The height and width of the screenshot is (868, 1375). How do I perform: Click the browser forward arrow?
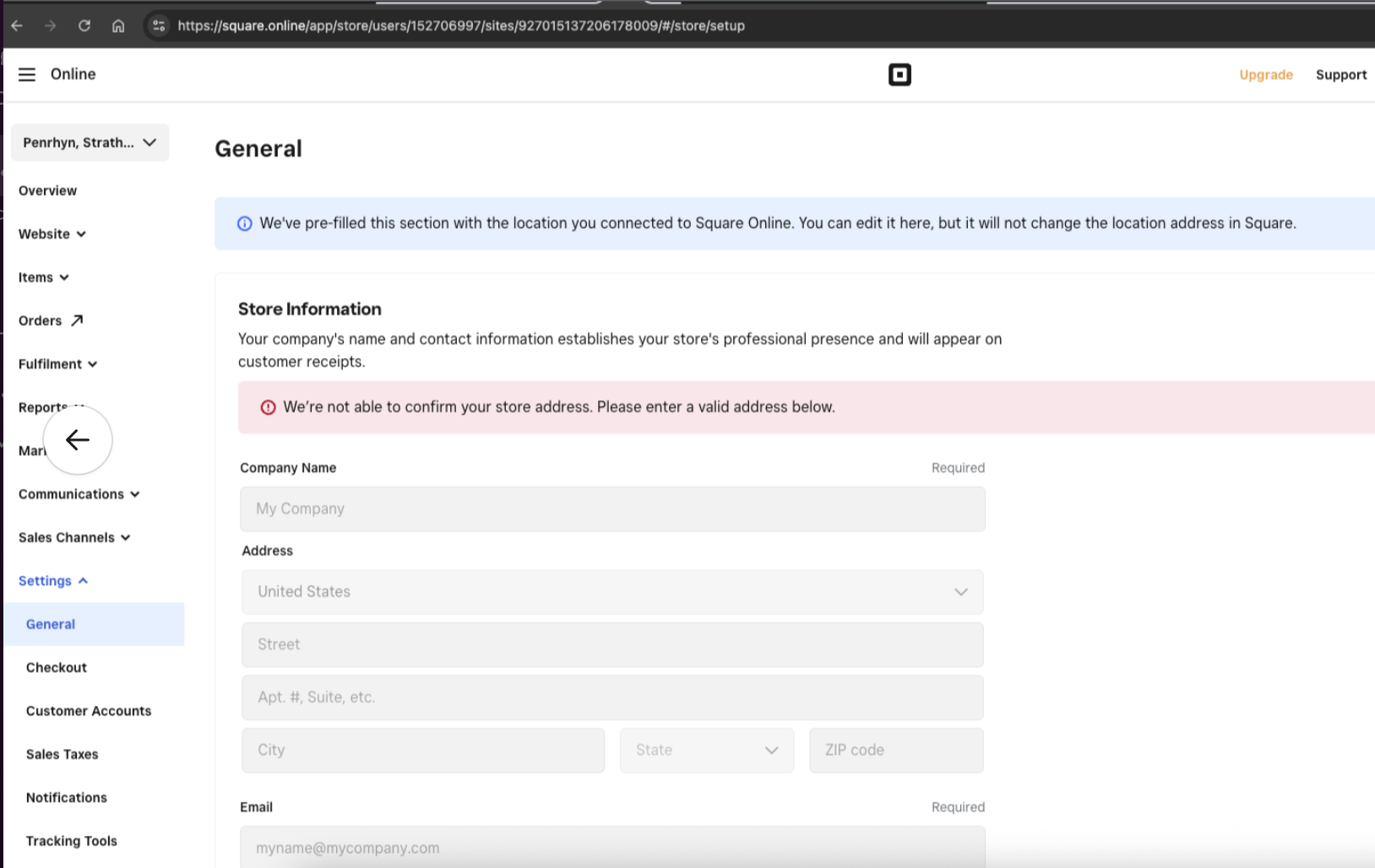pos(51,25)
